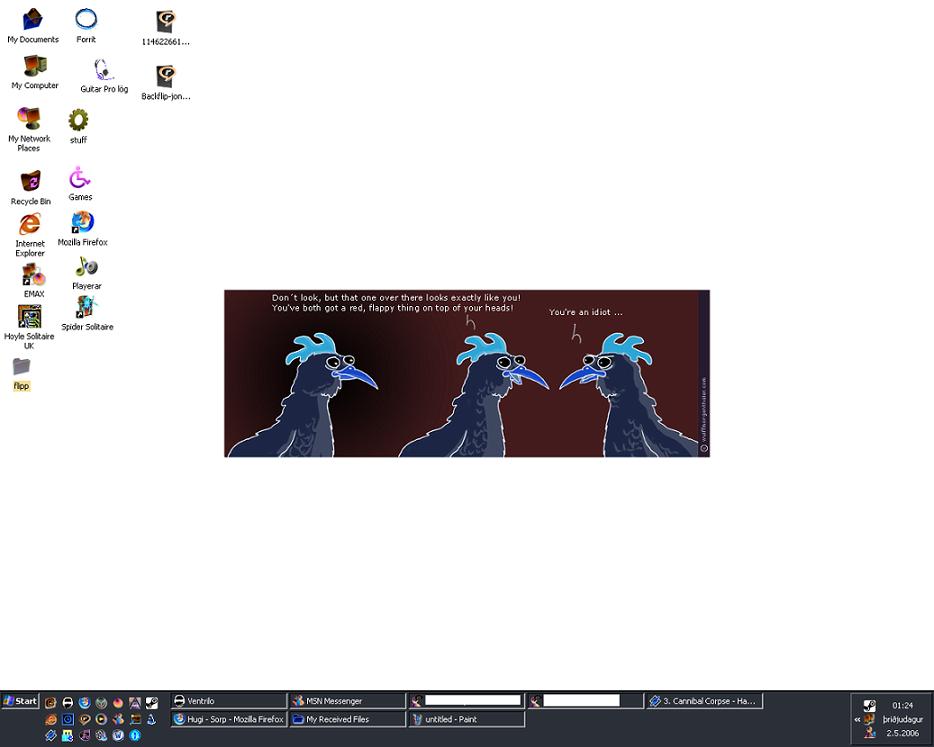Select the EMAX desktop shortcut
934x747 pixels.
(34, 281)
